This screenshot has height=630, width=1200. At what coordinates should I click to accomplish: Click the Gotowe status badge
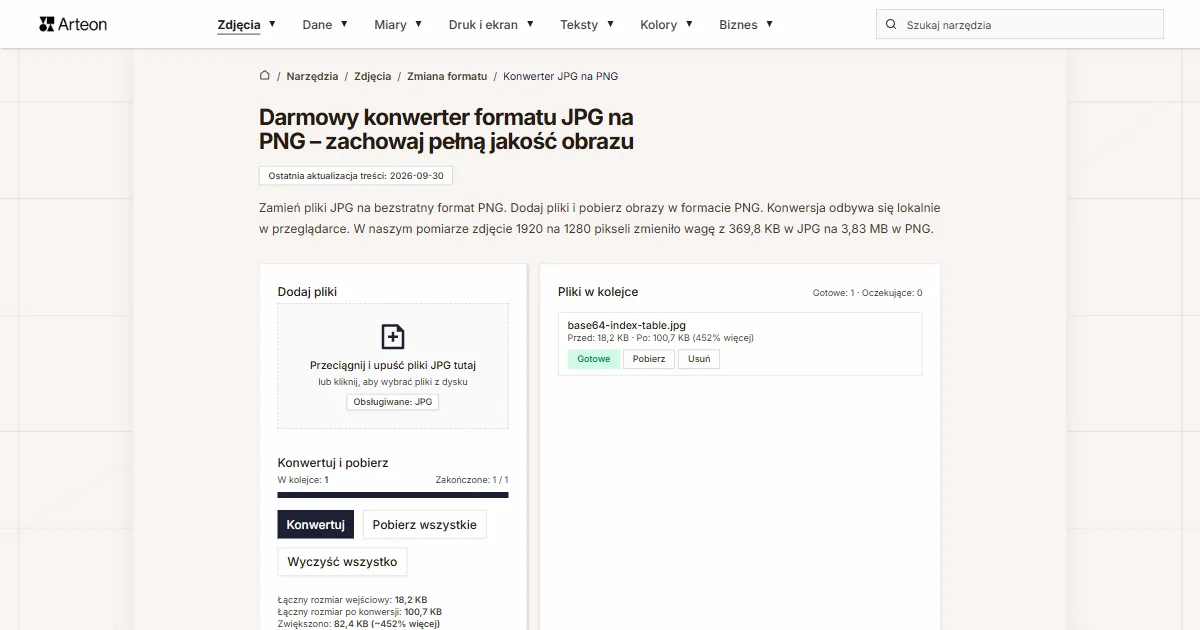point(593,359)
